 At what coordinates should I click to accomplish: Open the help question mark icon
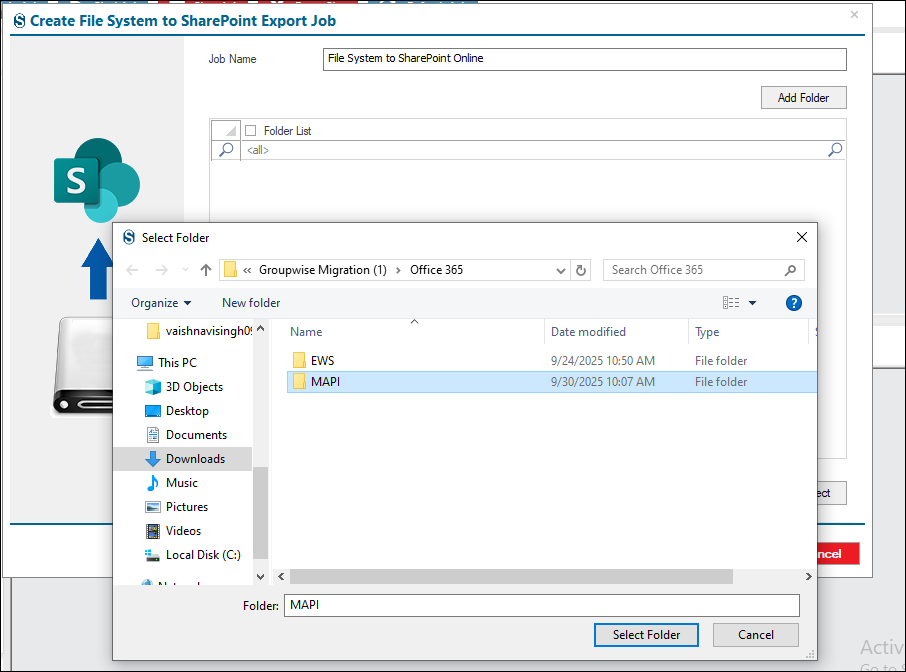[793, 303]
